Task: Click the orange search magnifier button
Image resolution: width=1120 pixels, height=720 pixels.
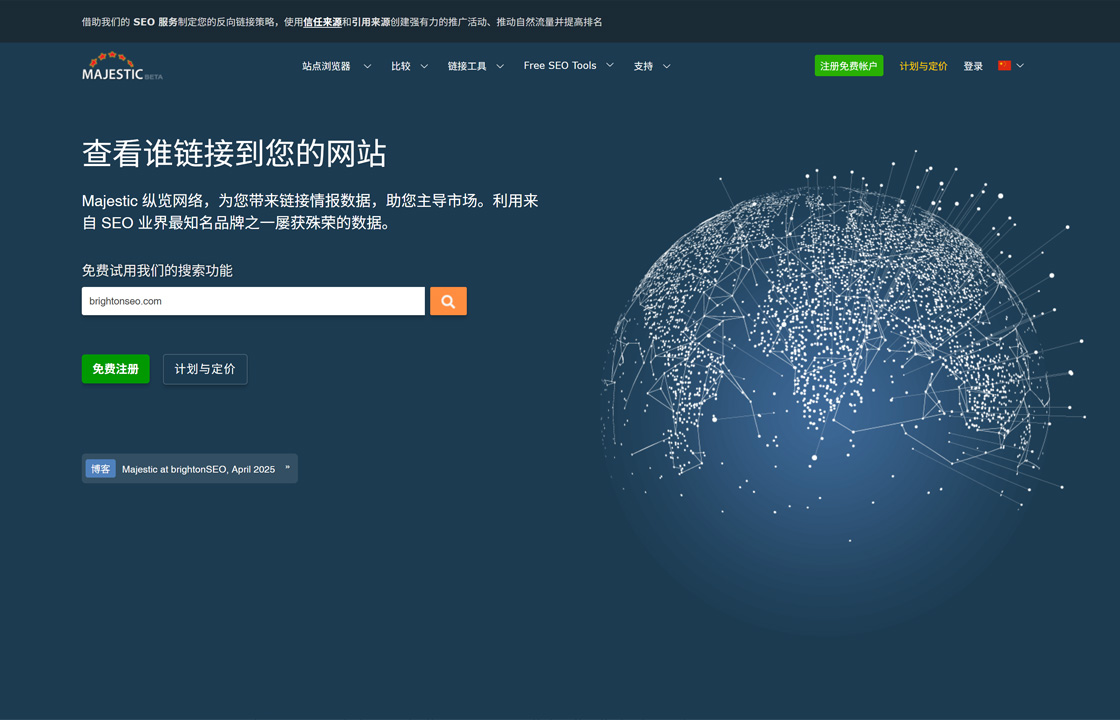Action: point(448,301)
